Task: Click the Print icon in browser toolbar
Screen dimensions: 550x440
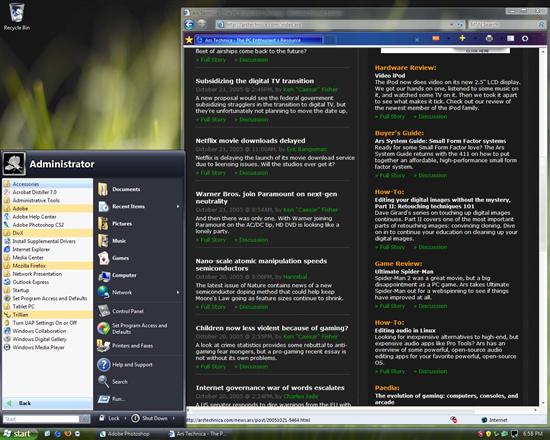Action: point(489,38)
